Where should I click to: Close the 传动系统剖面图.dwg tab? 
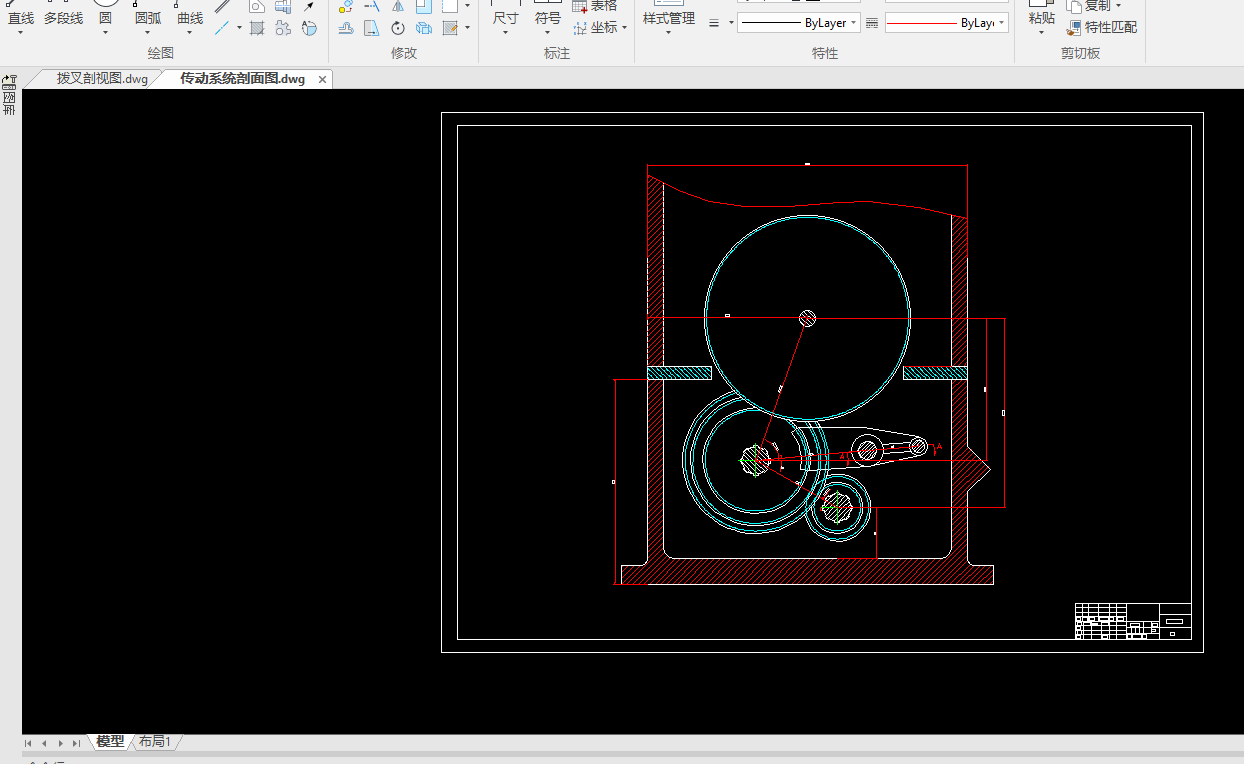pos(322,79)
